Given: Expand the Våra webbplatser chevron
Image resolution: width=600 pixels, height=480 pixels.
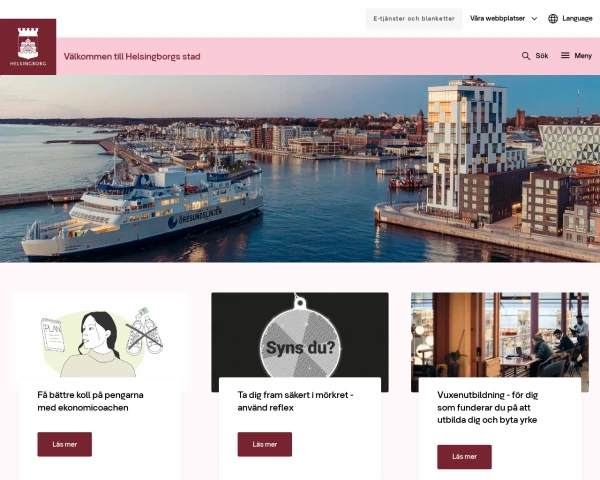Looking at the screenshot, I should pyautogui.click(x=535, y=18).
